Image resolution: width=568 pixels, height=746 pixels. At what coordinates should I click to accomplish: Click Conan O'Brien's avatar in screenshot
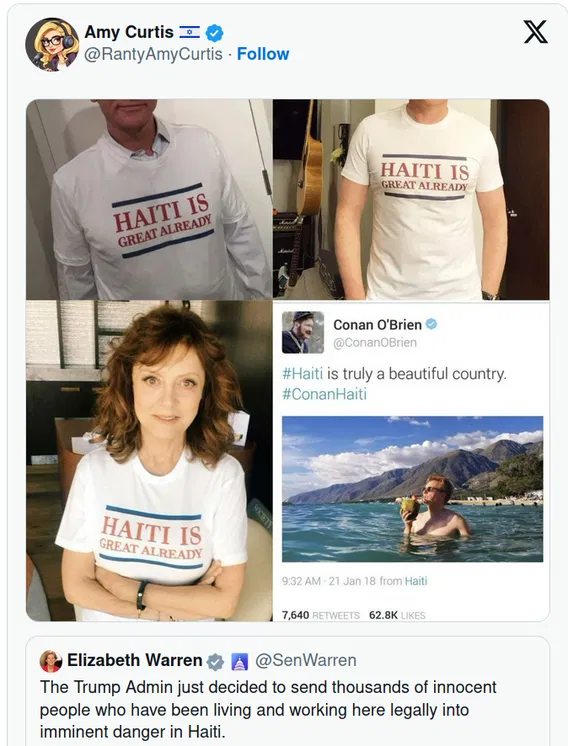303,332
